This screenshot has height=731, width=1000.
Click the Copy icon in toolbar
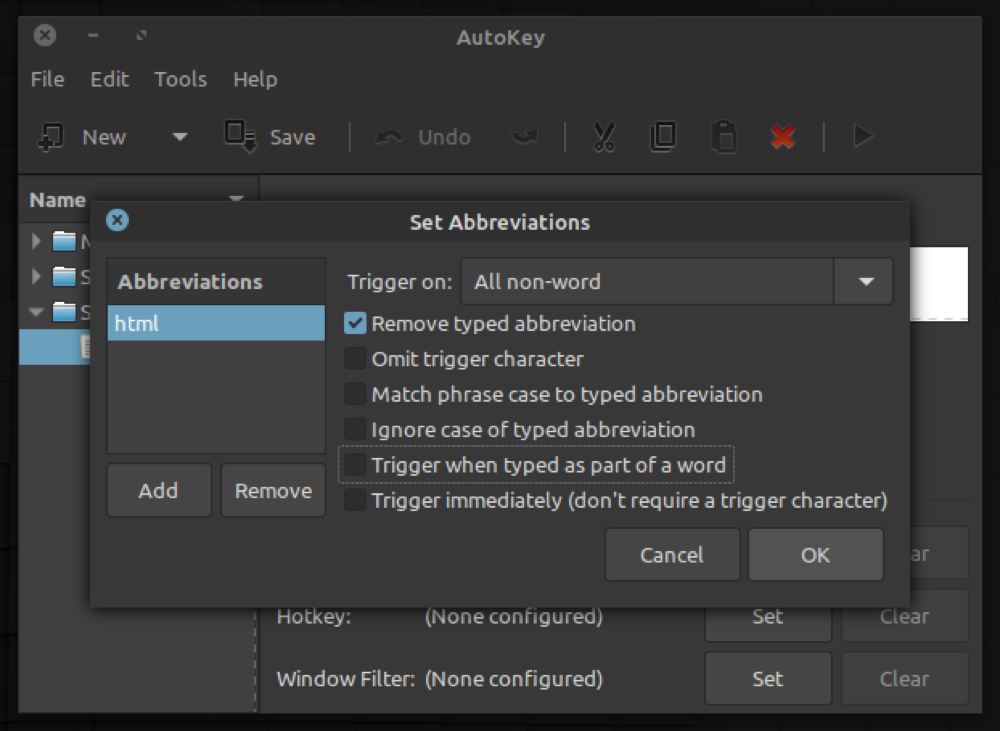663,137
